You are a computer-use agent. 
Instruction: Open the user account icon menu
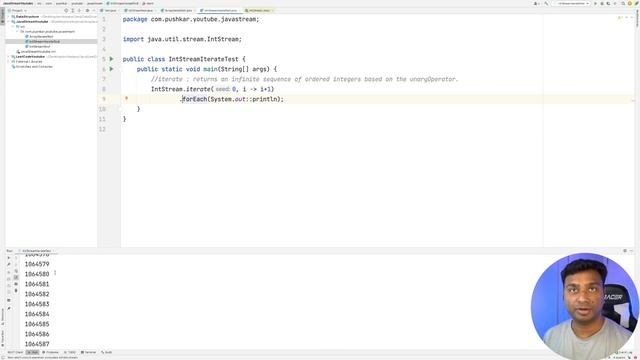tap(536, 3)
